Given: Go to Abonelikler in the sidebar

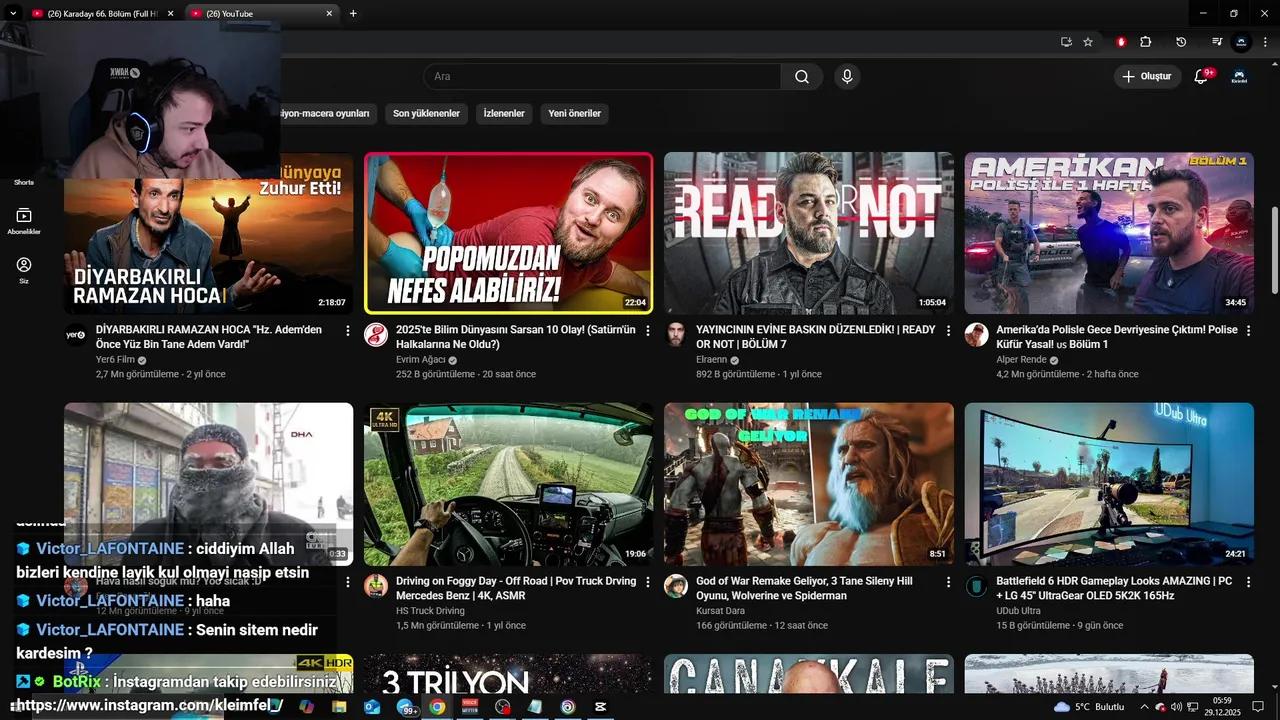Looking at the screenshot, I should 24,221.
